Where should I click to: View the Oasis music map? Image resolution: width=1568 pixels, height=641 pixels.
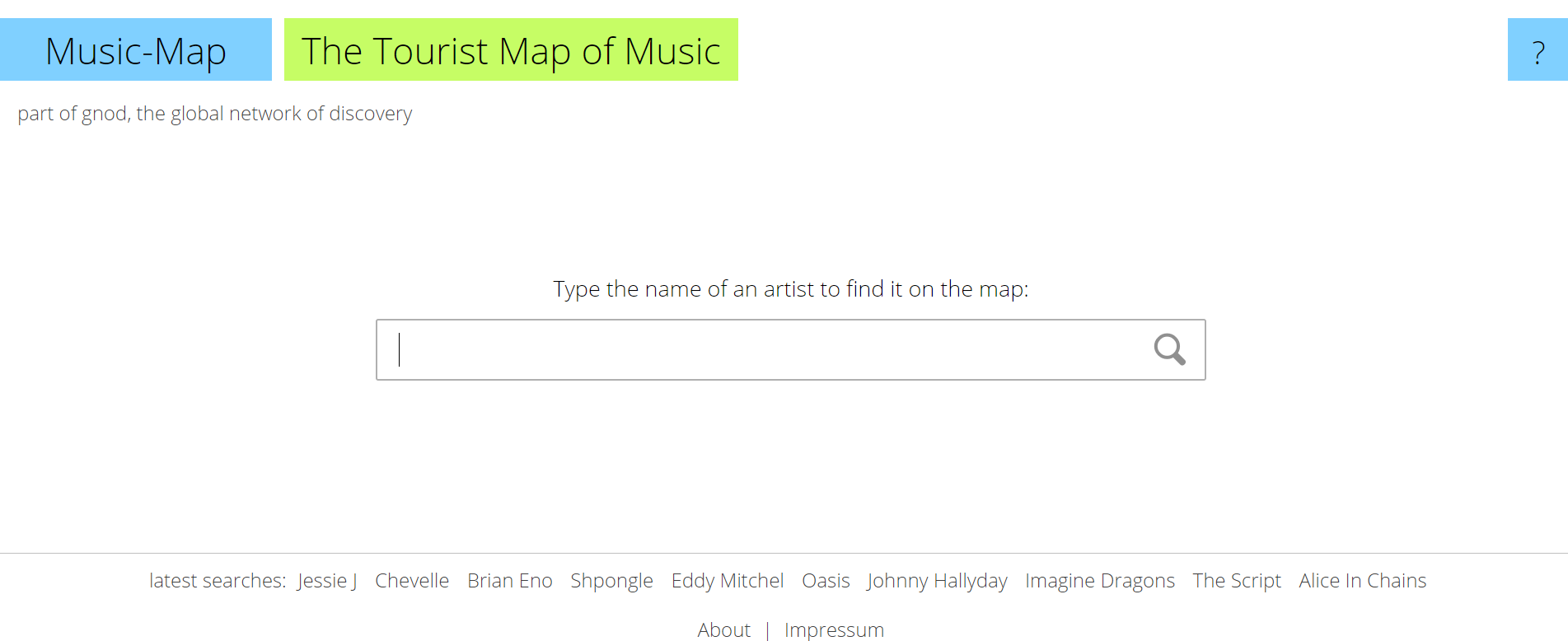coord(826,581)
